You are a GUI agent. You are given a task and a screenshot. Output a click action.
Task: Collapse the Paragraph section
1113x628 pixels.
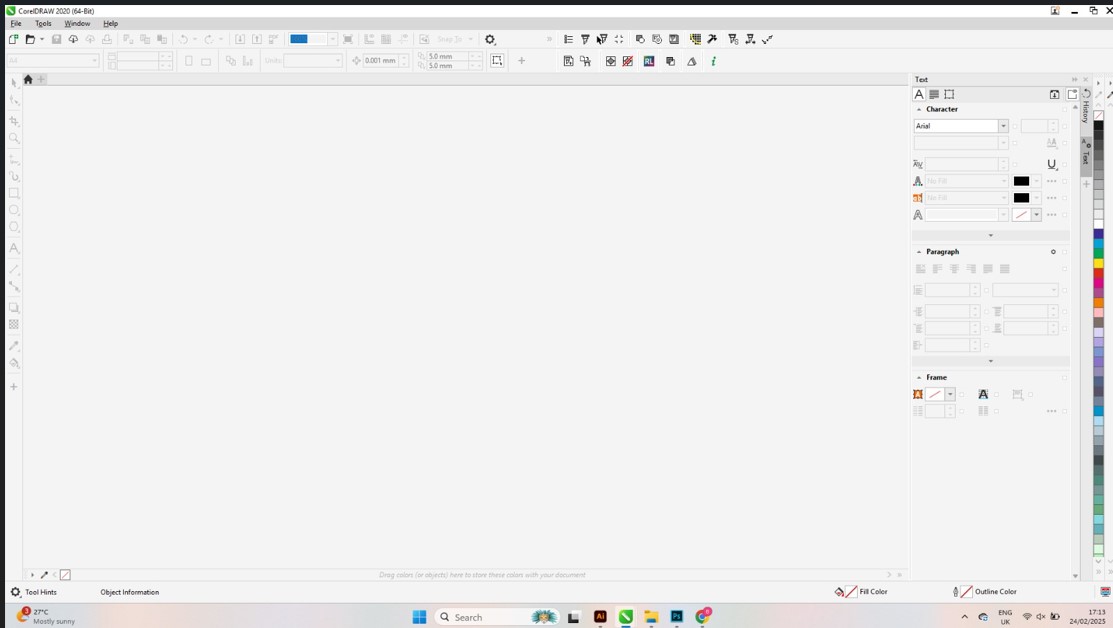pos(919,252)
